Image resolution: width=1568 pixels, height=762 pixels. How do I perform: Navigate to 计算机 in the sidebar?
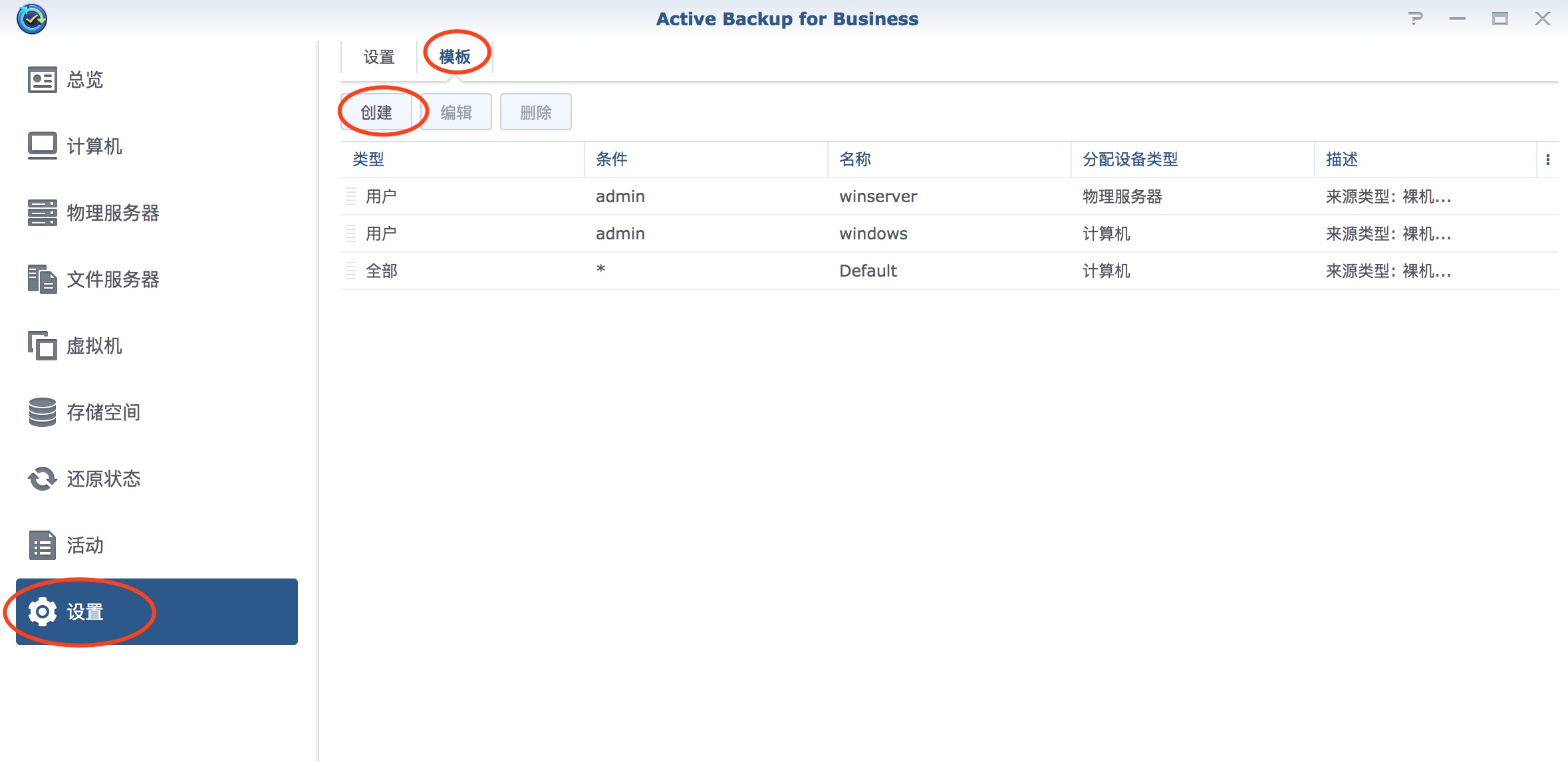point(157,146)
